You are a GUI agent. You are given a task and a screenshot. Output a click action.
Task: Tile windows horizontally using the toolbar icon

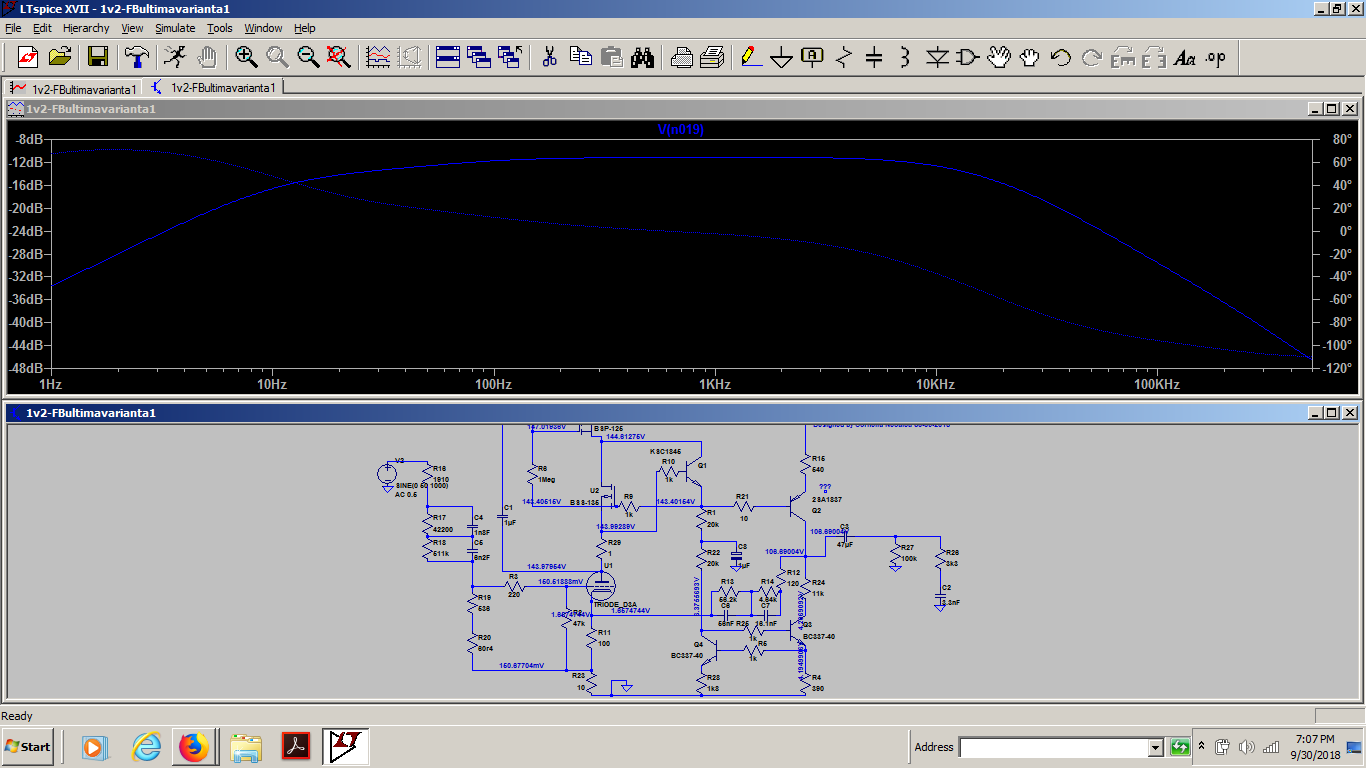[x=448, y=57]
